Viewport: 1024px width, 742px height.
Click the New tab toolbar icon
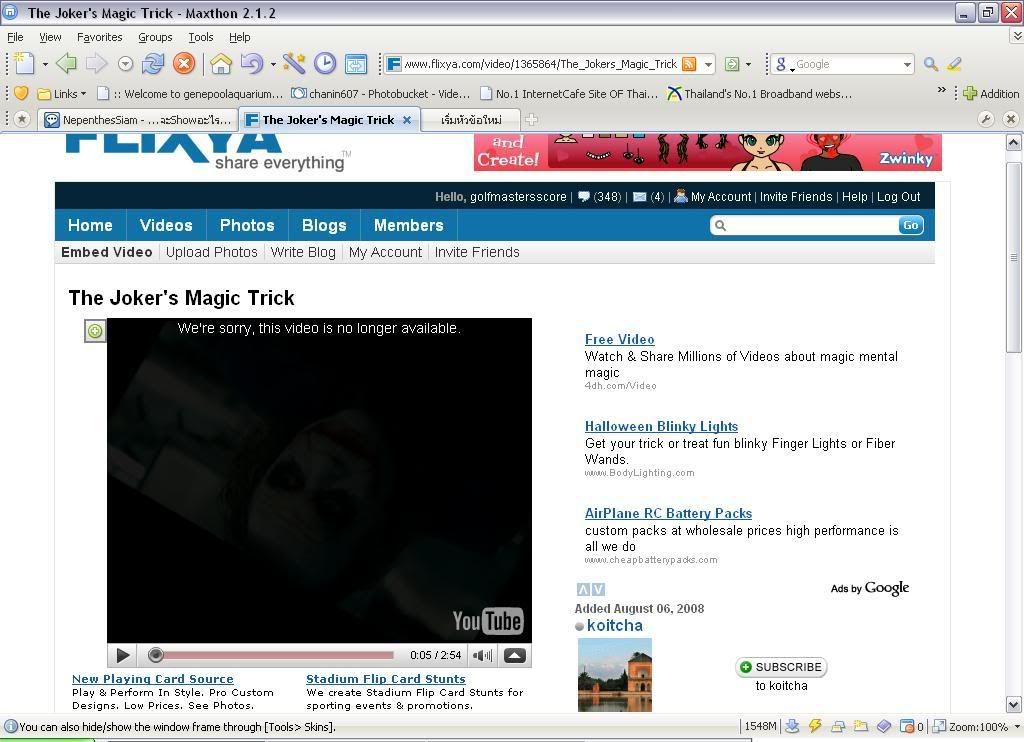click(x=24, y=63)
